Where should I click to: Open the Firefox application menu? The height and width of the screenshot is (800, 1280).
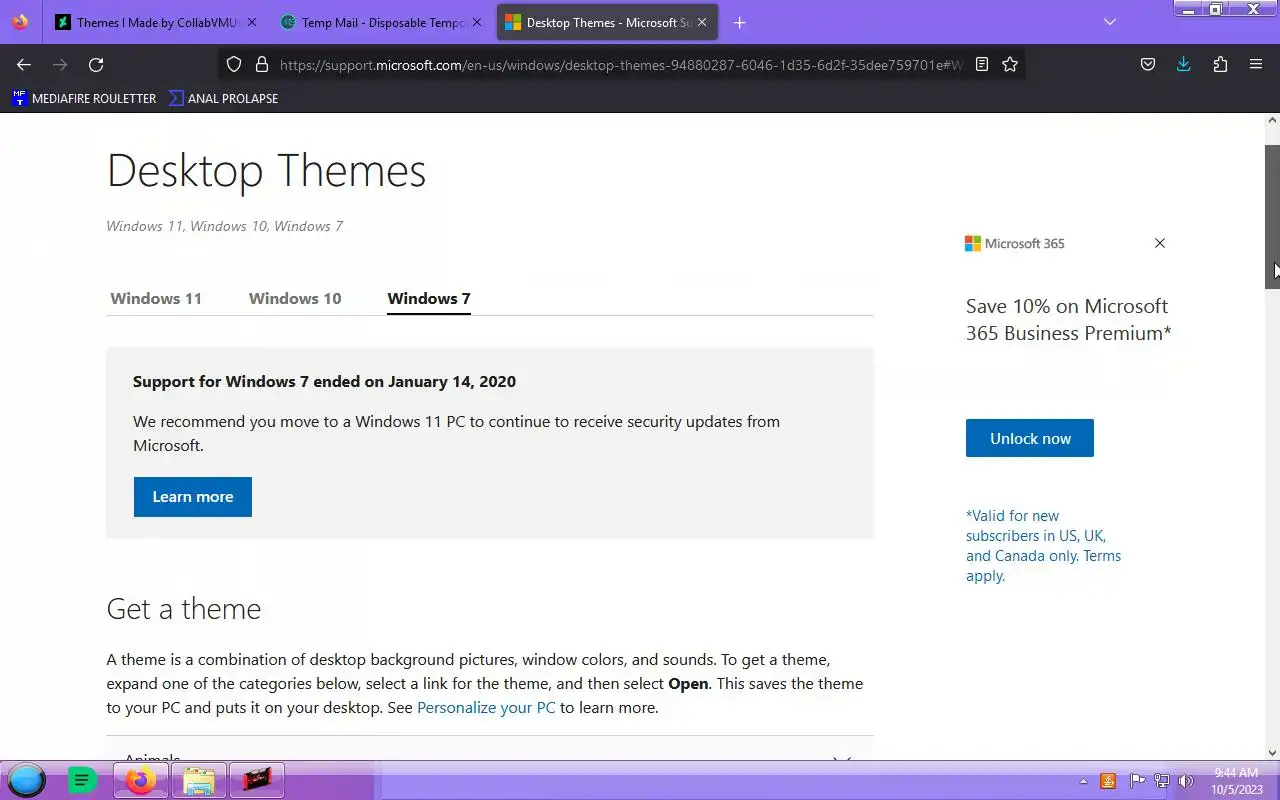[1256, 64]
